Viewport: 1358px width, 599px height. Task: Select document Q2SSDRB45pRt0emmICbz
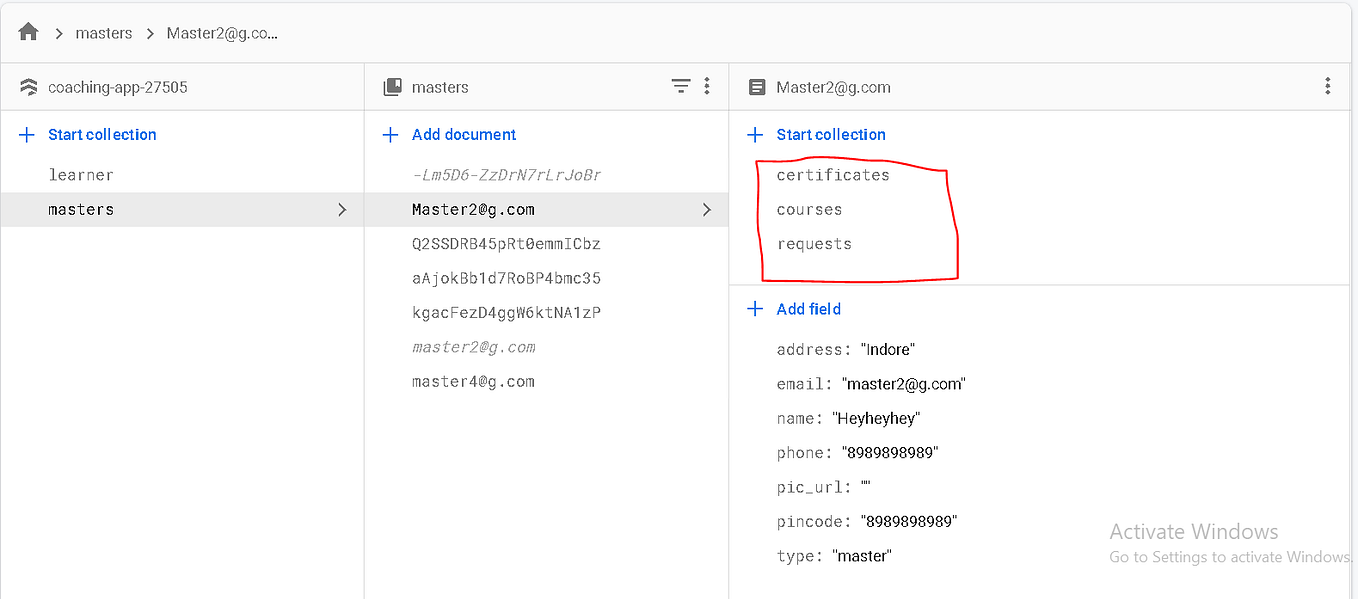[506, 243]
